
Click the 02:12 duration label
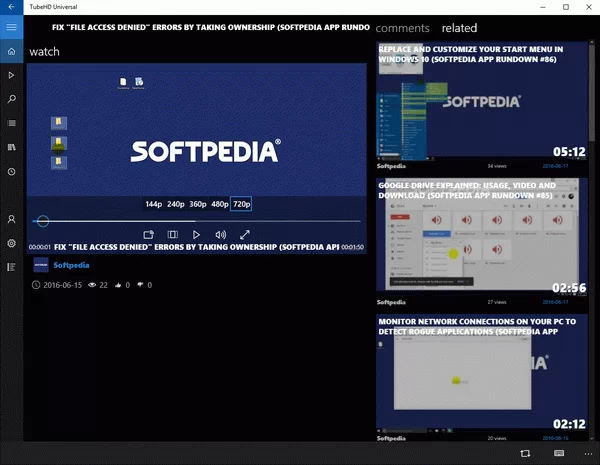click(569, 424)
